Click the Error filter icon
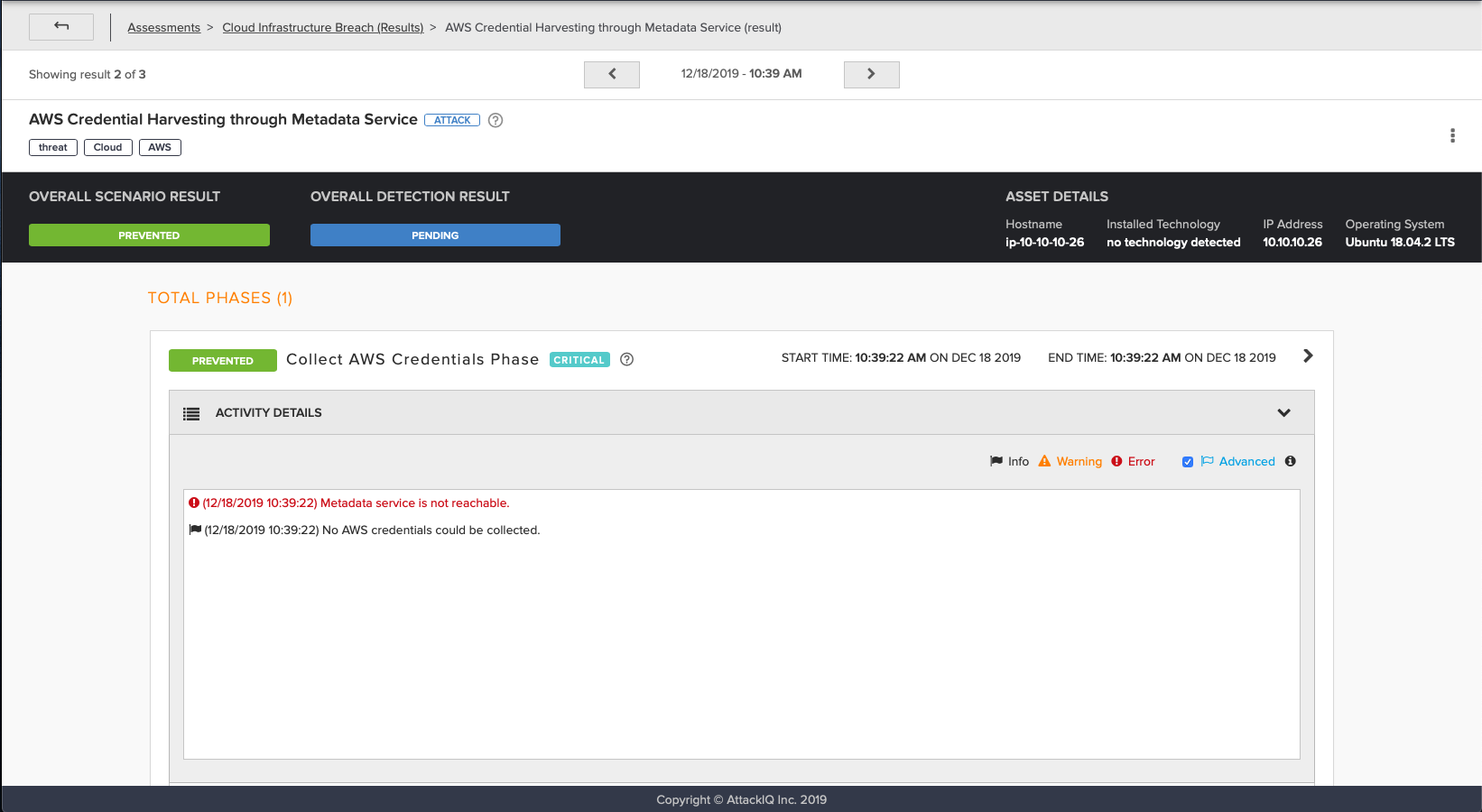 tap(1116, 461)
